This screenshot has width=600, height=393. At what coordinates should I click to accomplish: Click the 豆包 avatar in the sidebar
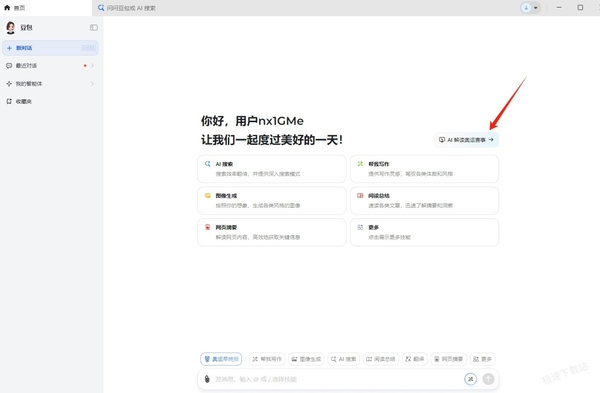(x=11, y=28)
